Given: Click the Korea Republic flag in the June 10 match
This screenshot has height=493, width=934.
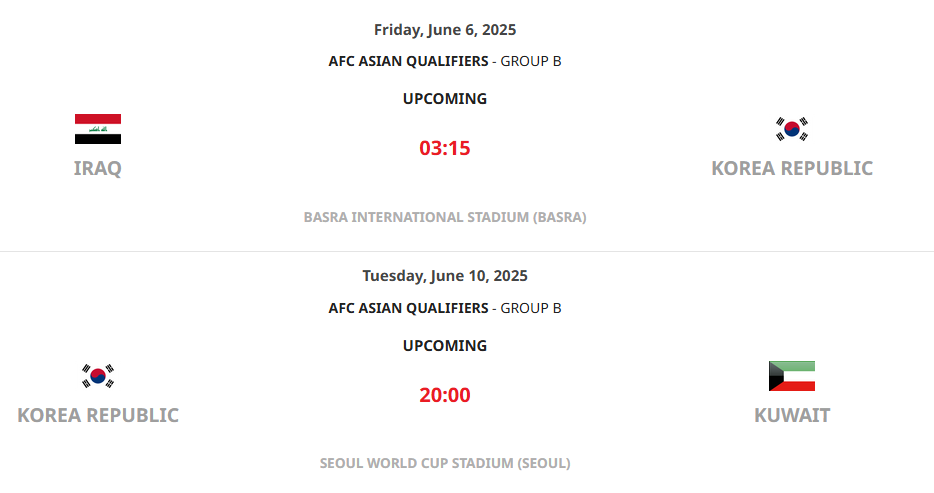Looking at the screenshot, I should click(98, 376).
